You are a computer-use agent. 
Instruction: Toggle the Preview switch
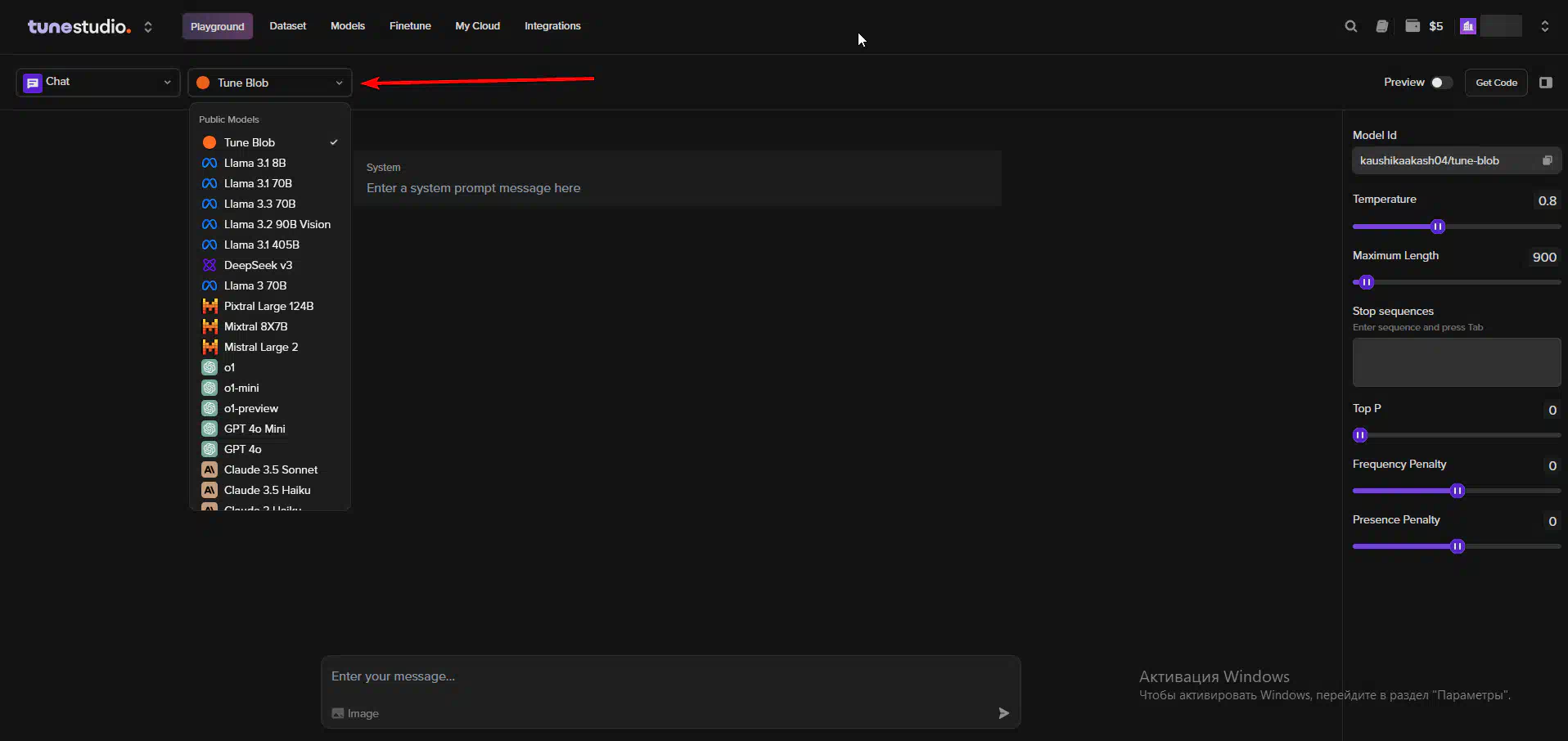pos(1442,83)
